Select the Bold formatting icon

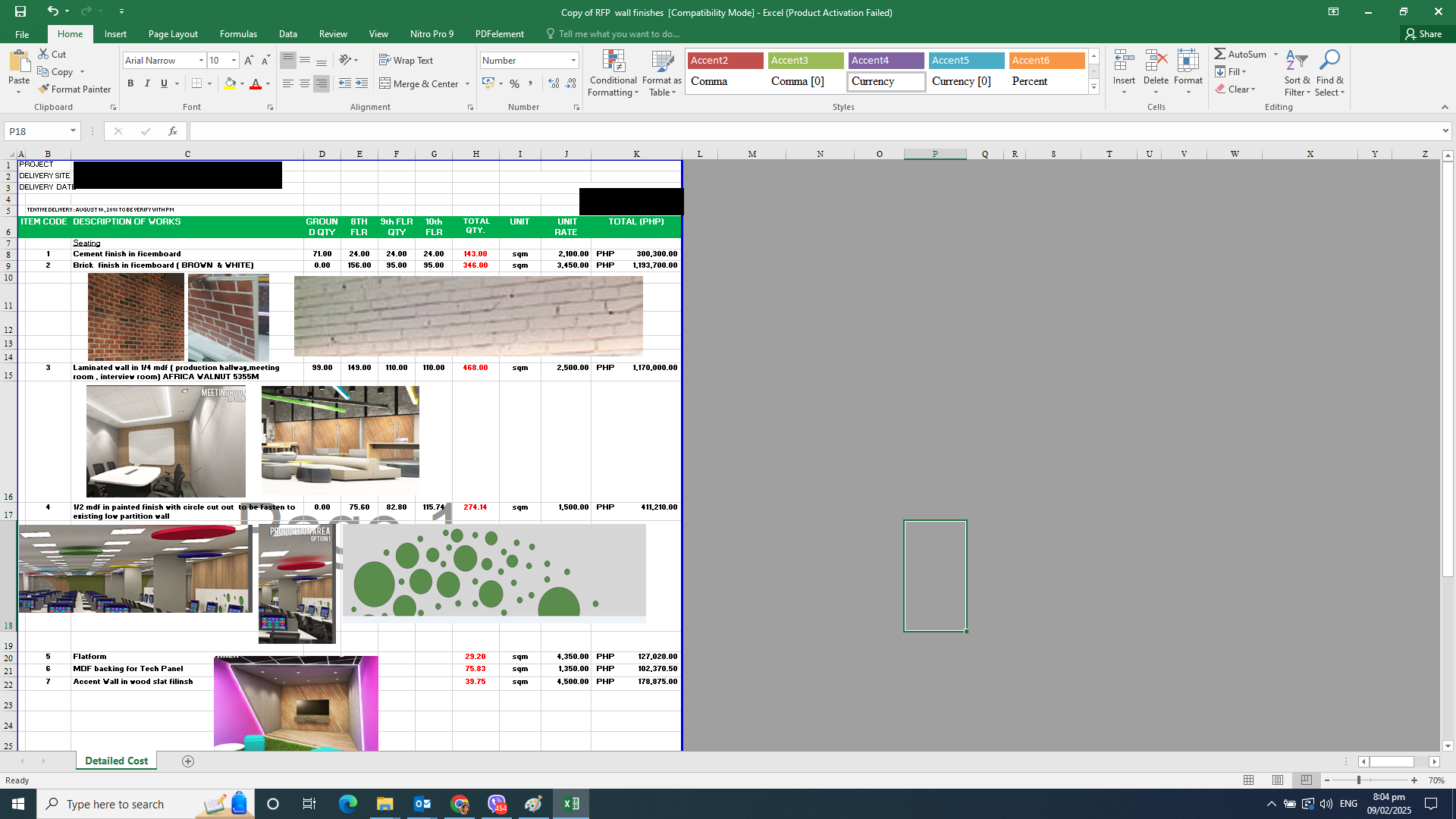click(130, 83)
